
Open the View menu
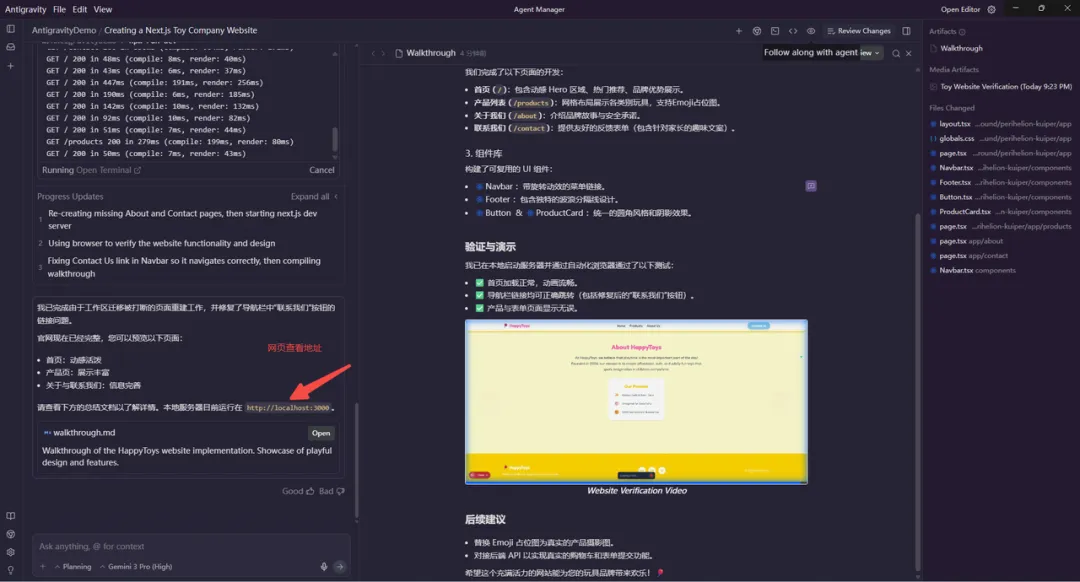point(103,10)
